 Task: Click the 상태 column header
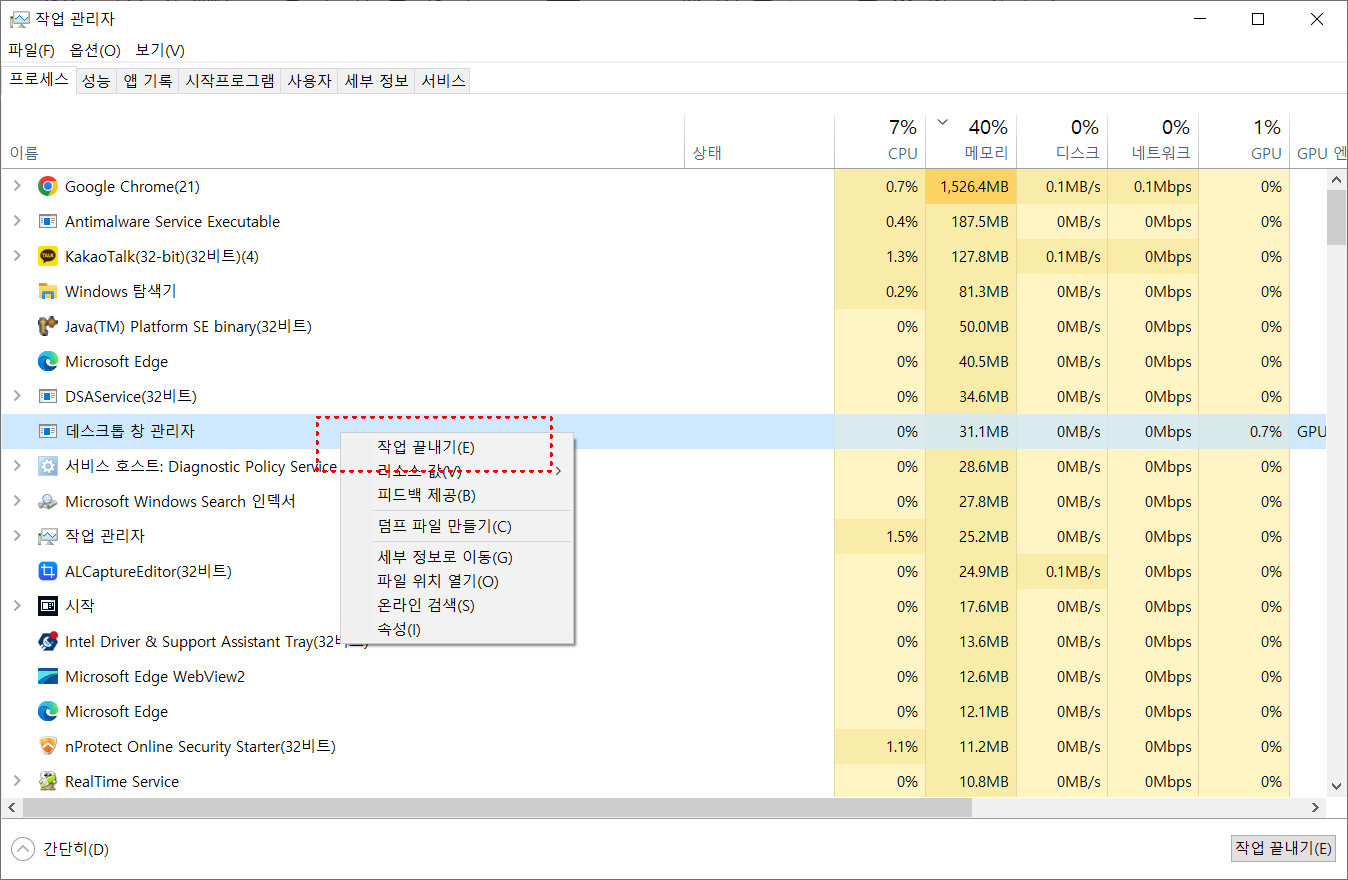tap(759, 140)
